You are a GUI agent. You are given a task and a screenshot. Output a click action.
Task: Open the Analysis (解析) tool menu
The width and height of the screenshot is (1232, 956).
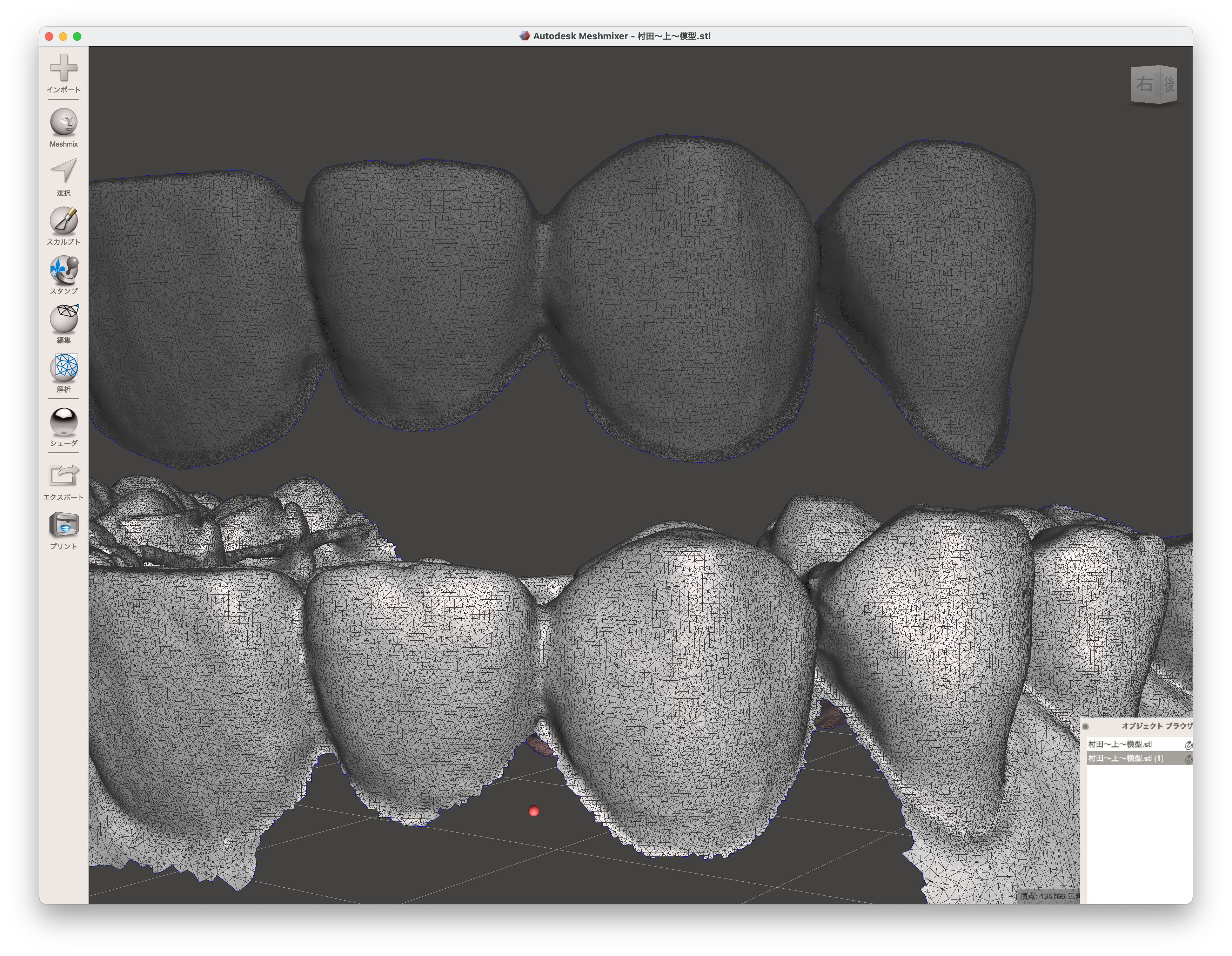(64, 368)
